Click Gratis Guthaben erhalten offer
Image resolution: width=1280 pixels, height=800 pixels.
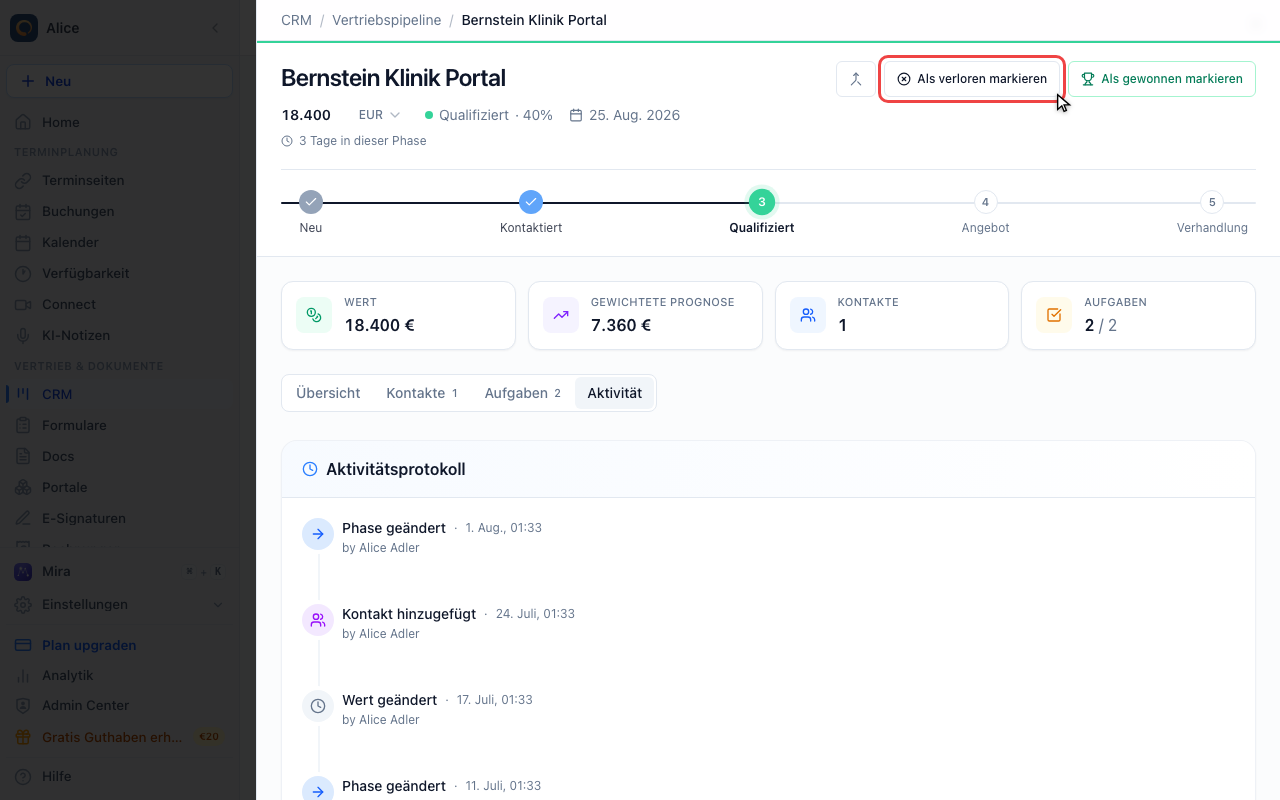pyautogui.click(x=119, y=737)
